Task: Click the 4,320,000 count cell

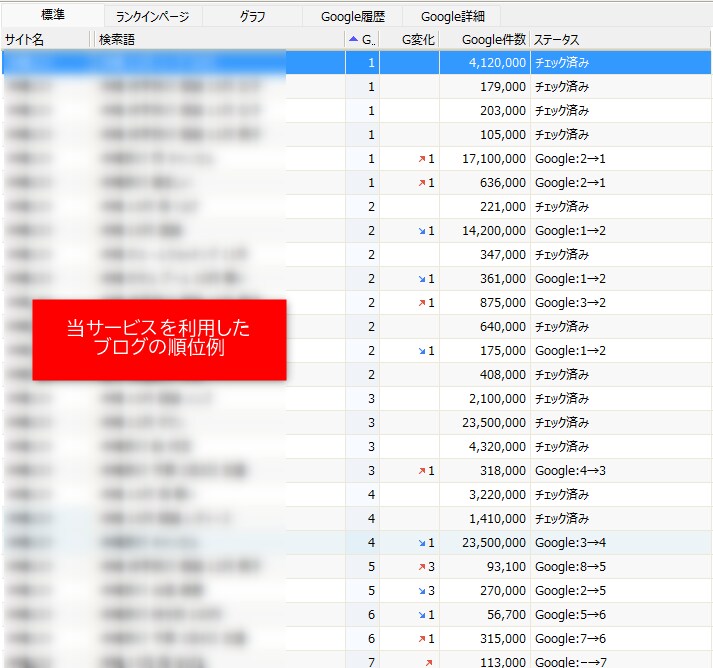Action: tap(485, 447)
